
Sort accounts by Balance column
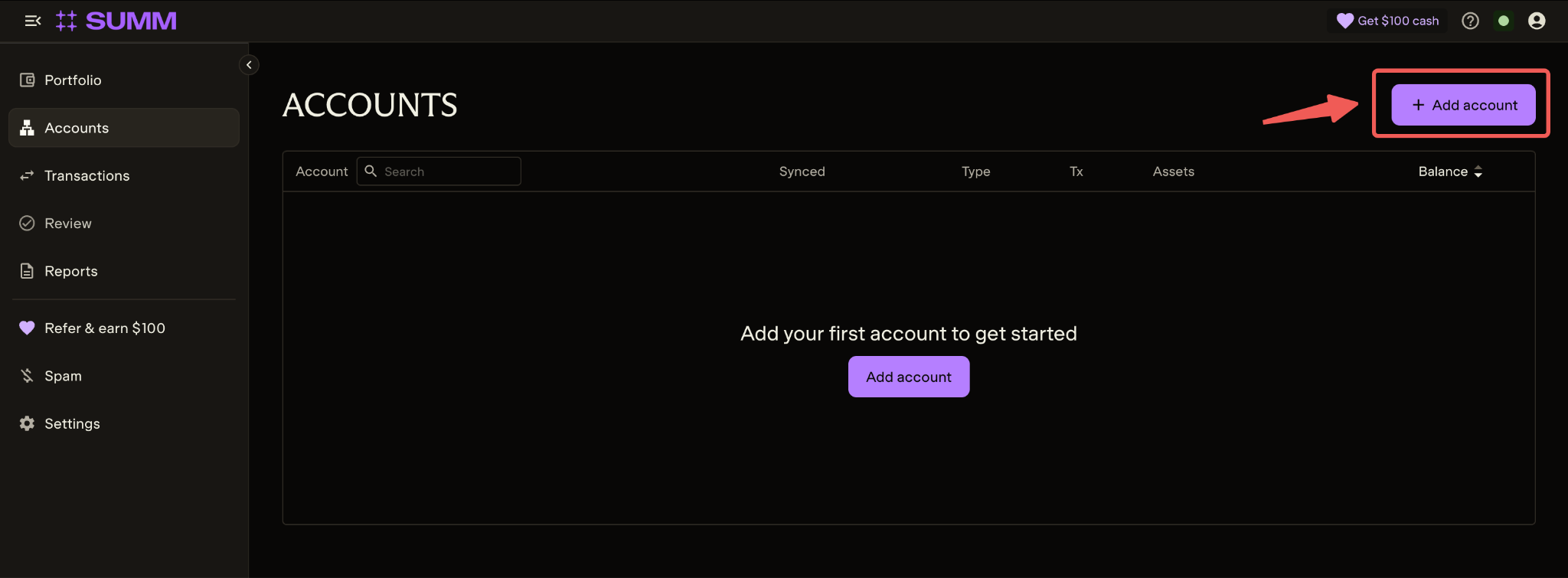click(1449, 171)
